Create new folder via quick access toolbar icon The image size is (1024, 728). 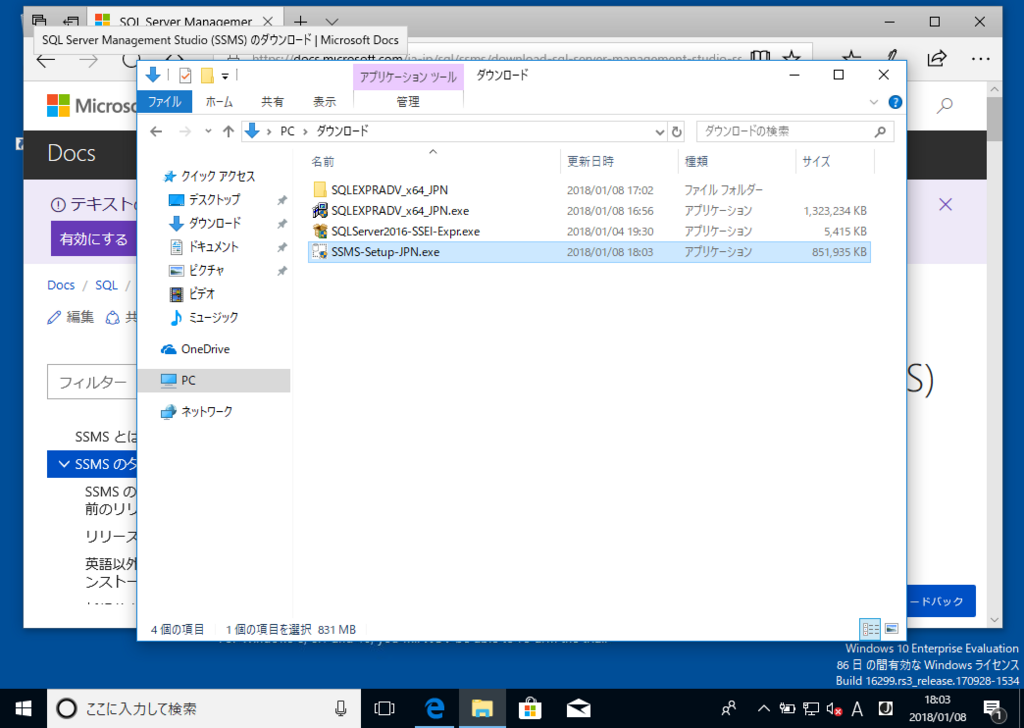(207, 74)
